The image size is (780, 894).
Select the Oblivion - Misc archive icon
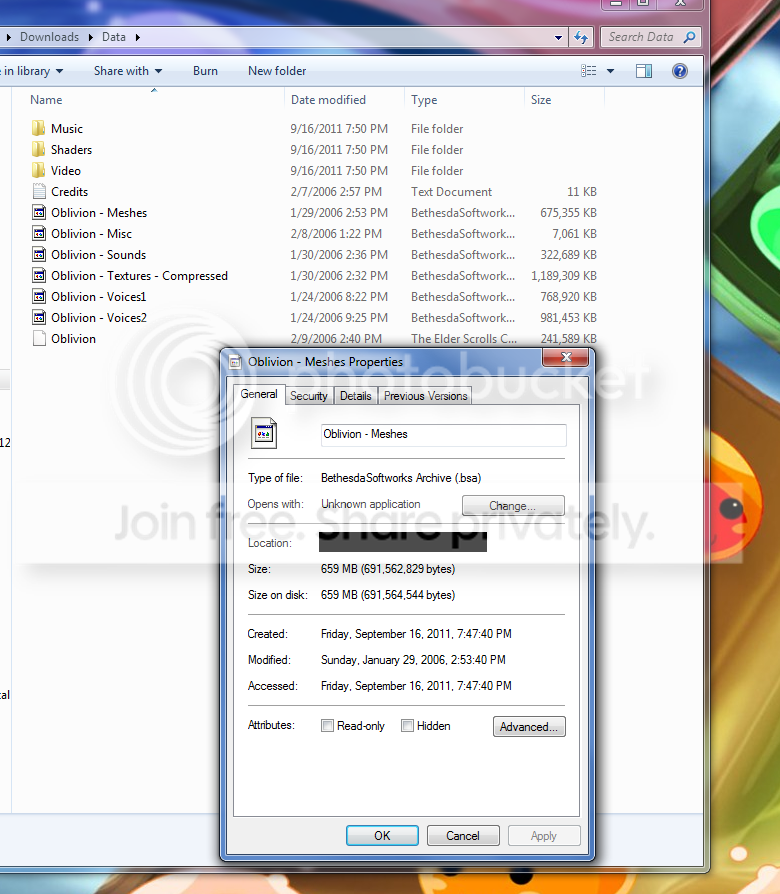point(39,233)
